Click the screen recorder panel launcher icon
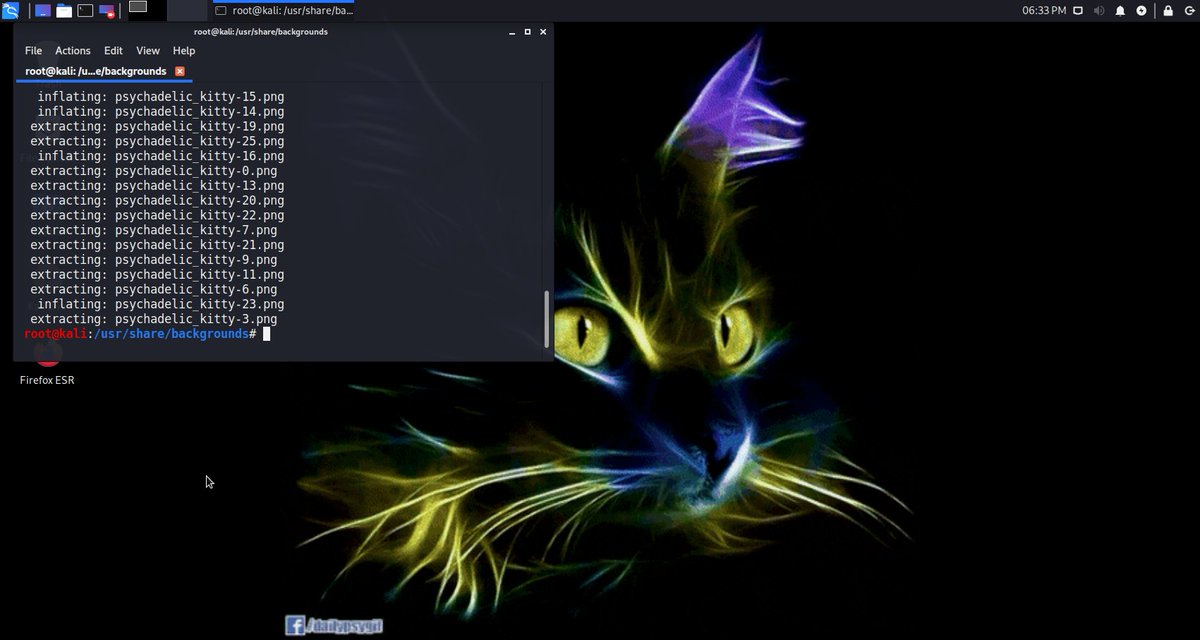This screenshot has width=1200, height=640. point(107,11)
